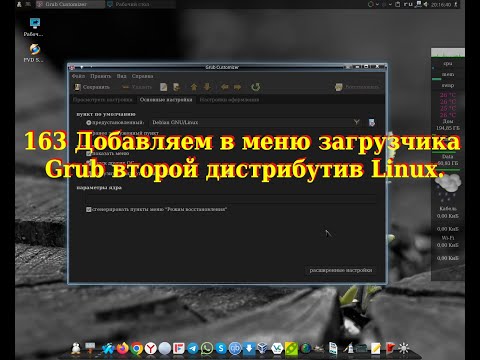
Task: Switch to Рабочий стол task in the top taskbar
Action: (x=141, y=4)
